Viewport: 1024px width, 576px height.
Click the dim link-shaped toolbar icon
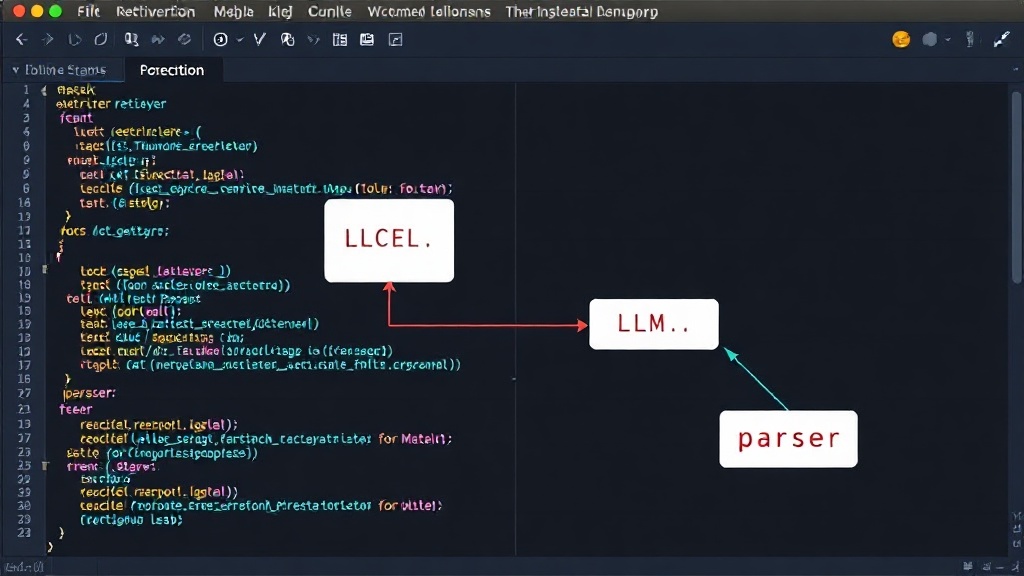coord(185,40)
